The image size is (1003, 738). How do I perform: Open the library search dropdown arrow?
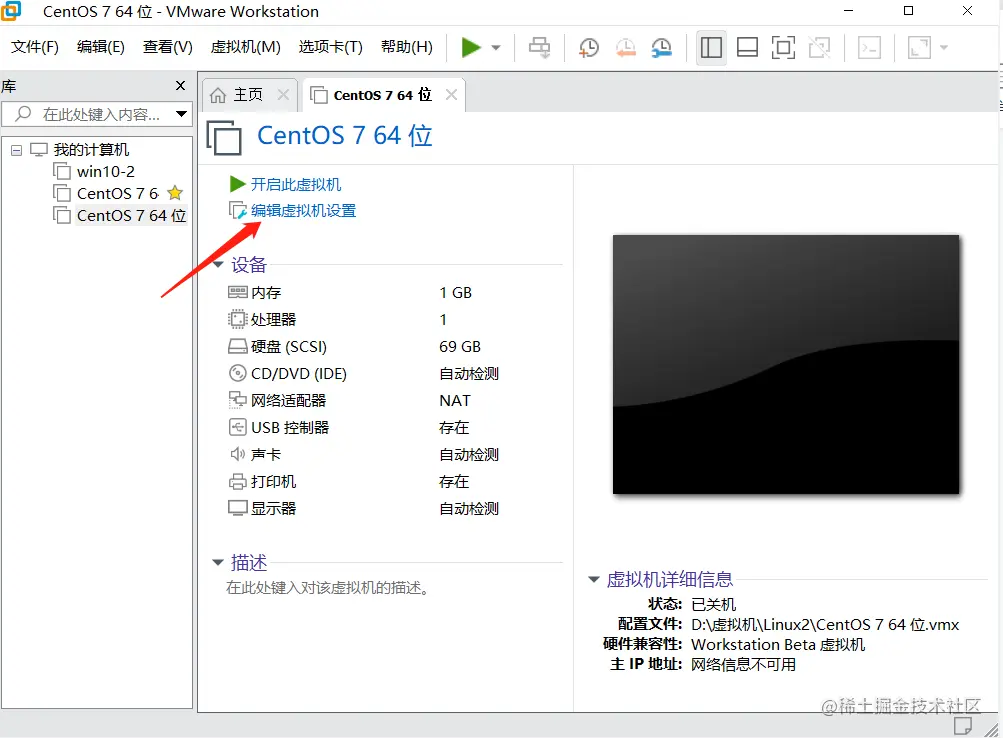click(180, 113)
